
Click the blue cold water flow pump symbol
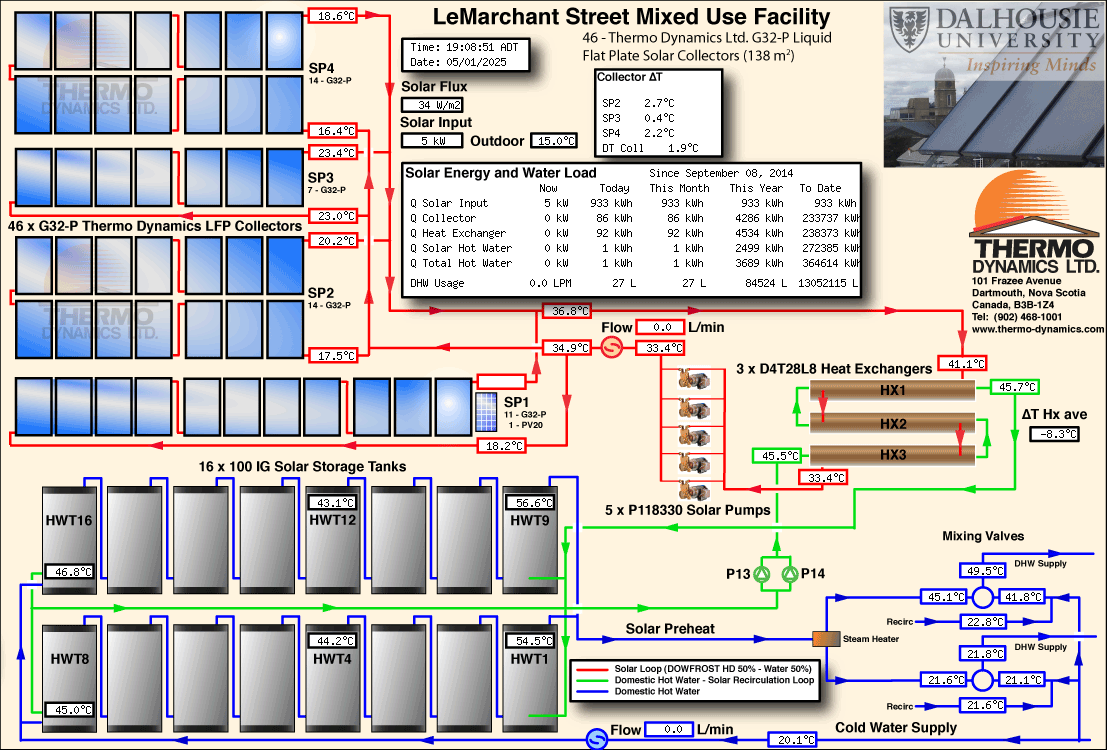[597, 739]
